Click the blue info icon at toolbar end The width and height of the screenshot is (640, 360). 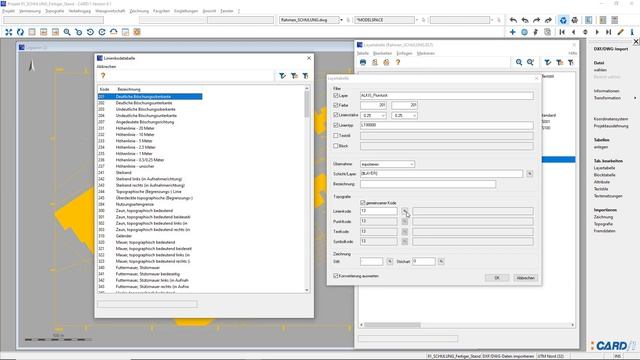coord(632,32)
